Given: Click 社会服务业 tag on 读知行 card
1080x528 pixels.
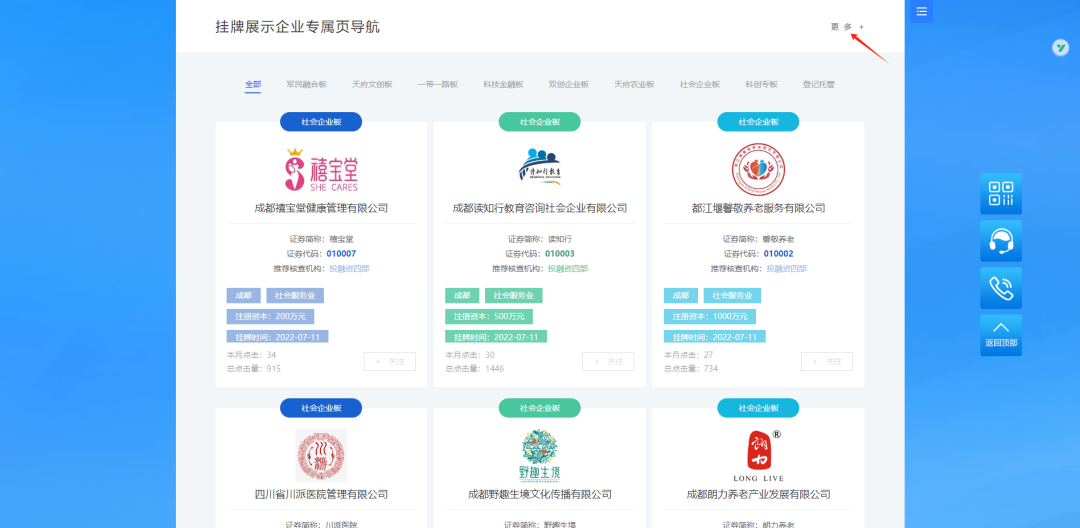Looking at the screenshot, I should click(514, 295).
